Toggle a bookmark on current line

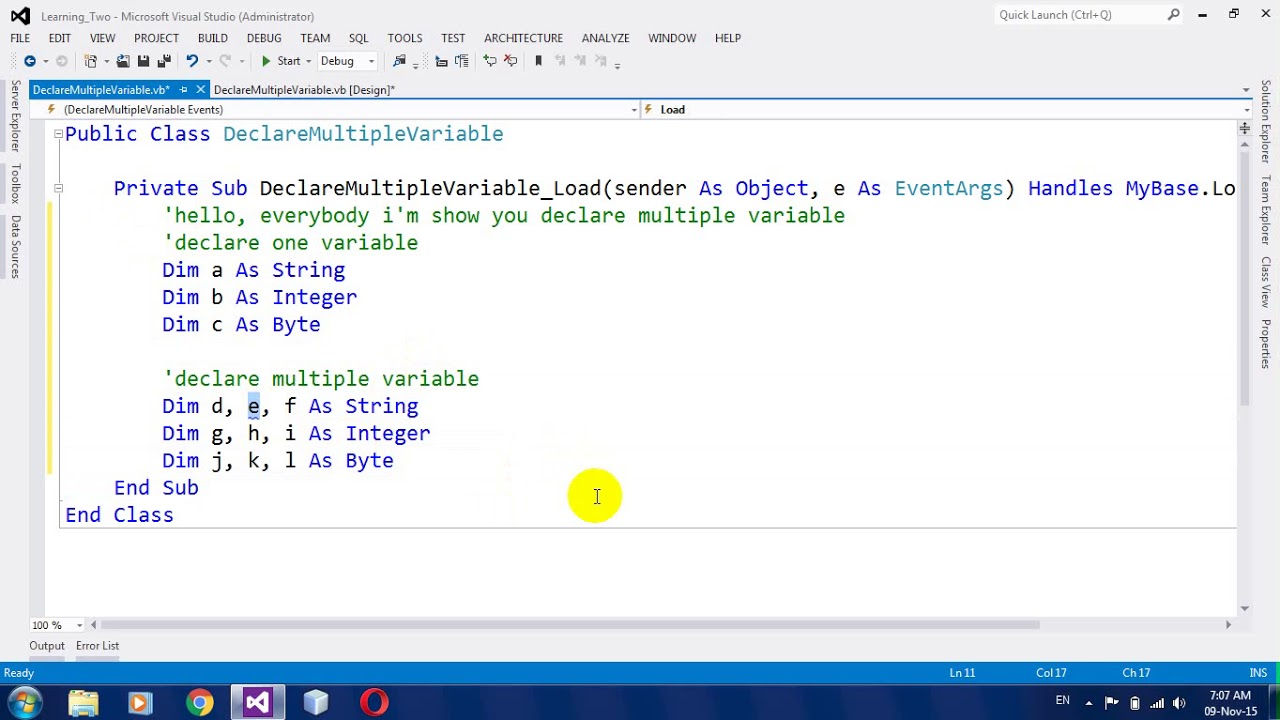(x=538, y=61)
